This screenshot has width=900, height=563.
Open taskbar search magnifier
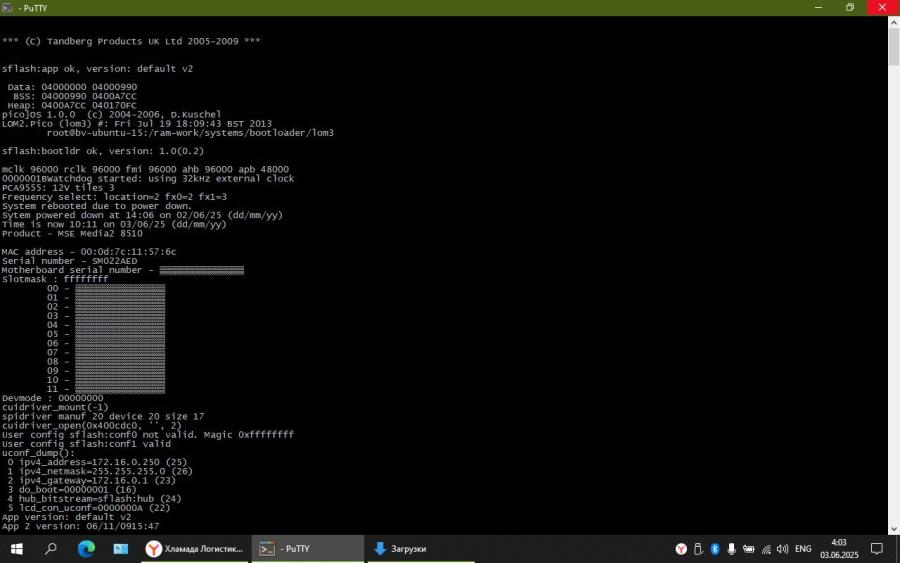point(51,549)
